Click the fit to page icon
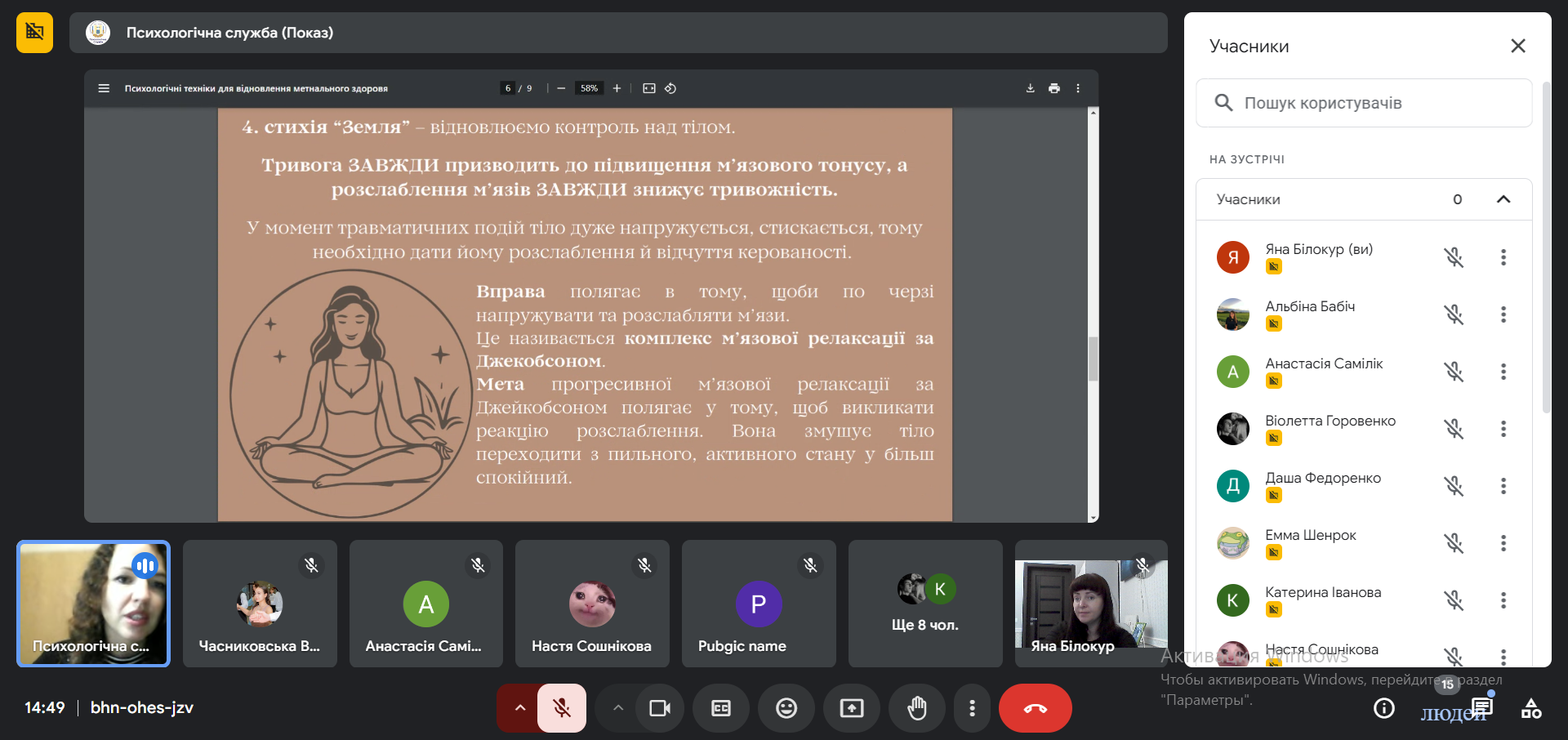The height and width of the screenshot is (740, 1568). (x=649, y=88)
